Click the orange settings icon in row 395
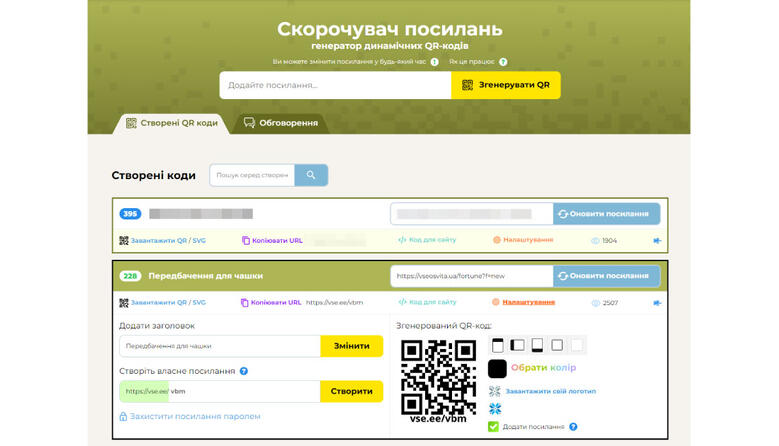This screenshot has height=446, width=779. [x=496, y=240]
